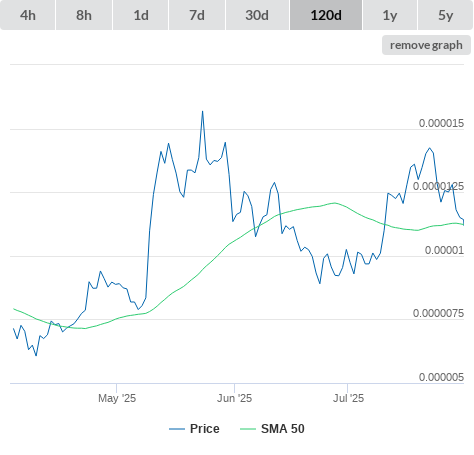
Task: Open the 7d chart view
Action: 197,15
